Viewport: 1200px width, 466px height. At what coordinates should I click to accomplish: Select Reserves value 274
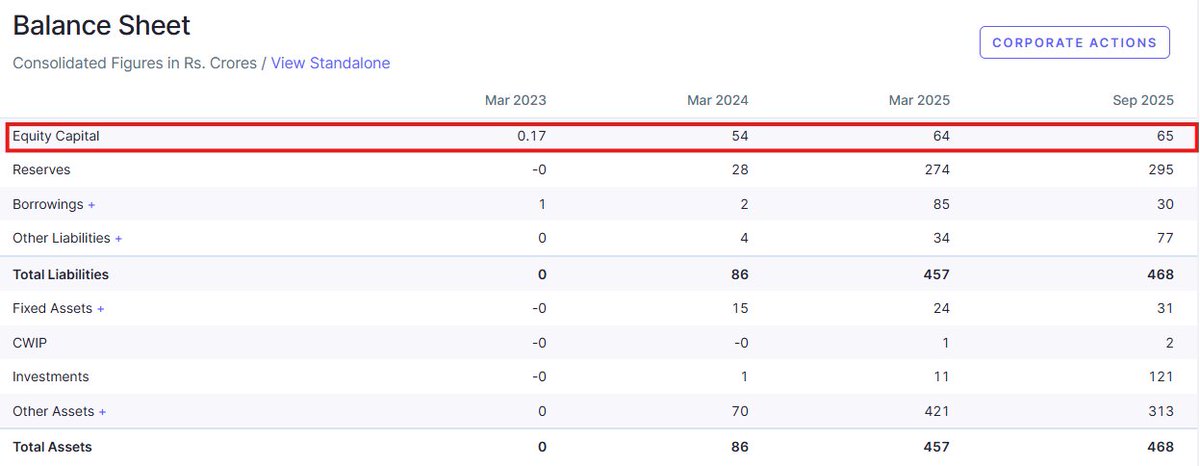point(937,170)
